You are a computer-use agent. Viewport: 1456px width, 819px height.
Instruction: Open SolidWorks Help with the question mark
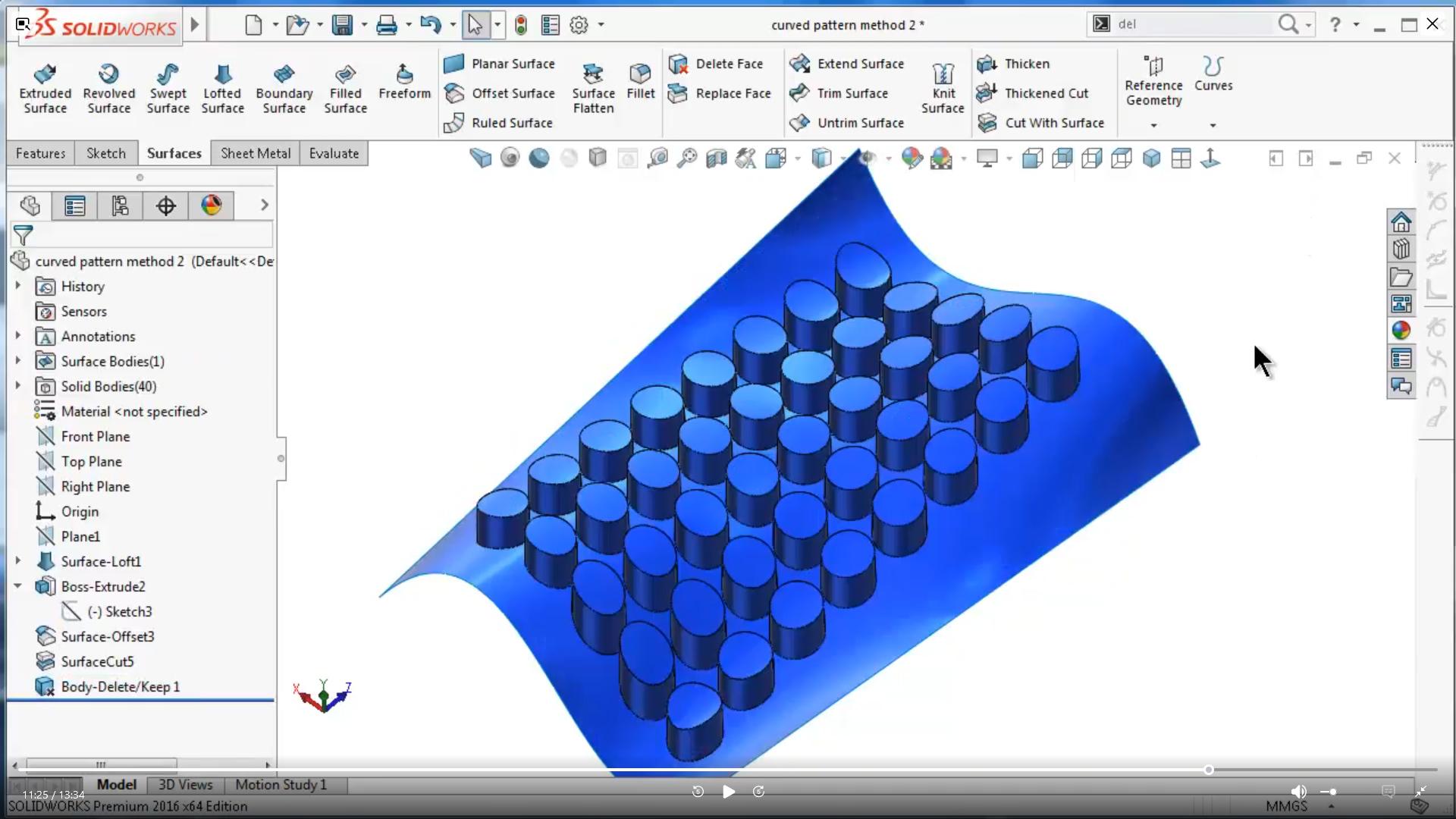[1335, 24]
